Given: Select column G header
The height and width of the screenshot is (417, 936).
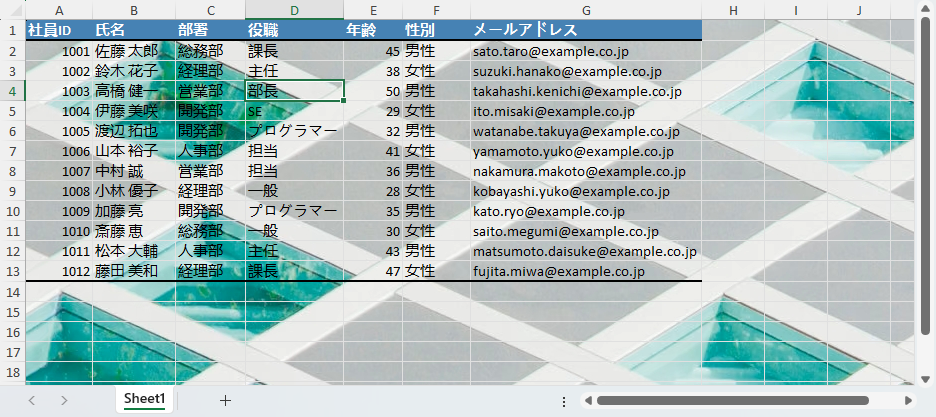Looking at the screenshot, I should 586,10.
